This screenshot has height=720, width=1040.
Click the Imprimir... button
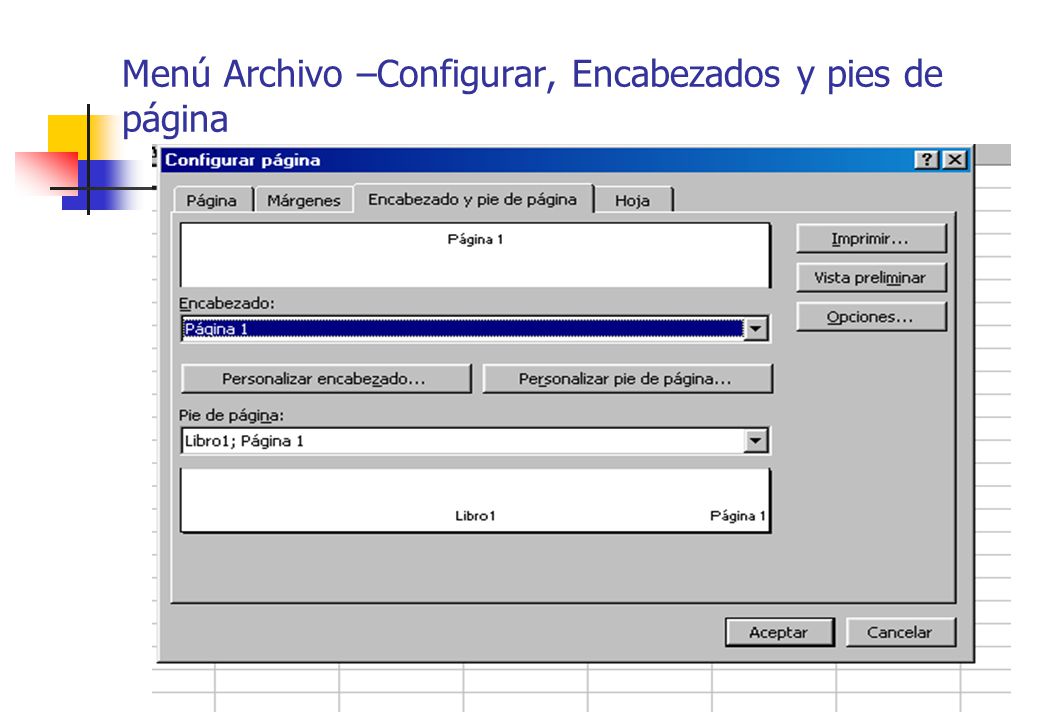[x=871, y=239]
